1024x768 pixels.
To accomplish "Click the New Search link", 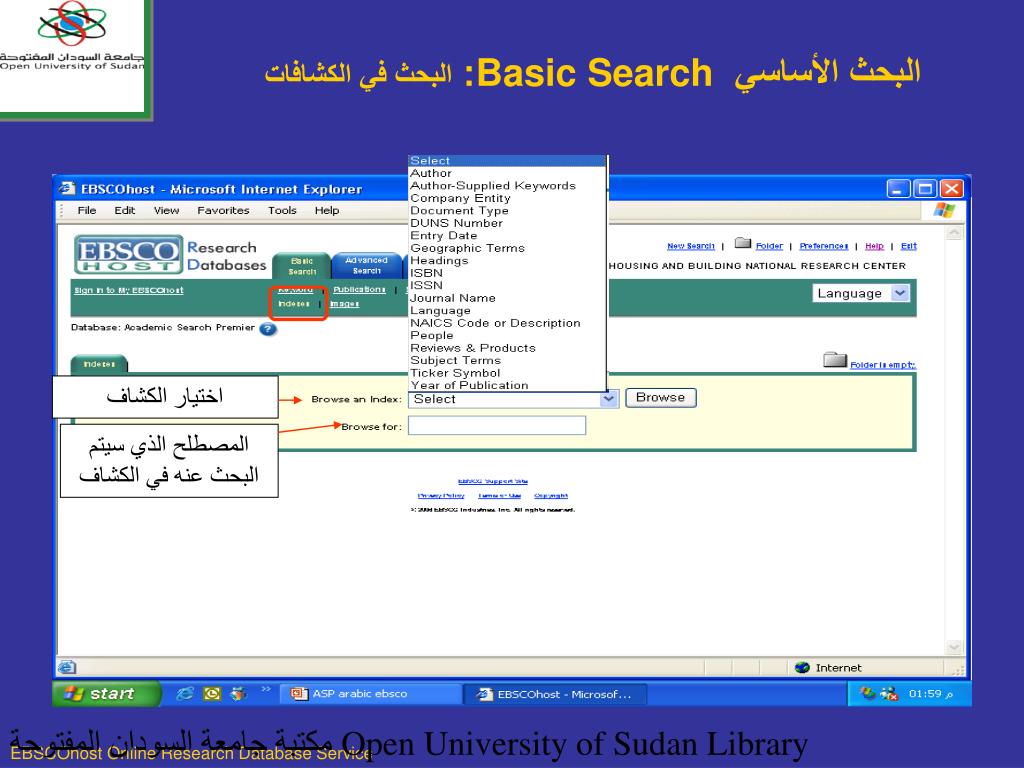I will [x=691, y=246].
